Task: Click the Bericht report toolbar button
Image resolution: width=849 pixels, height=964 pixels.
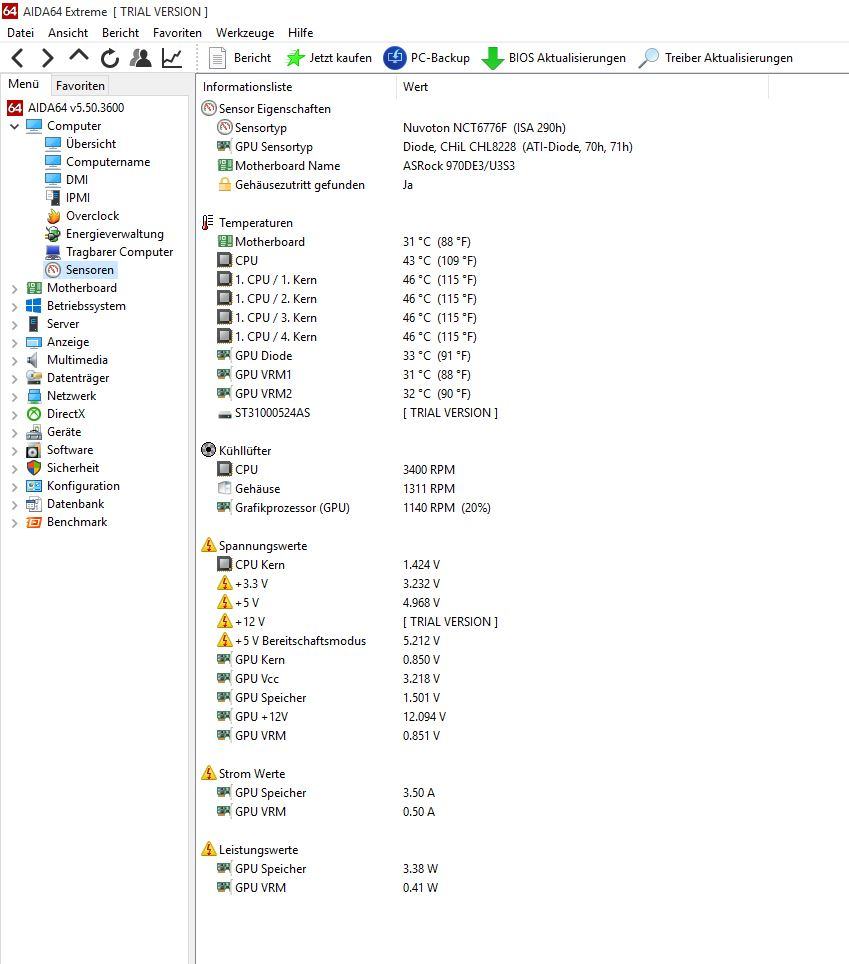Action: click(240, 58)
